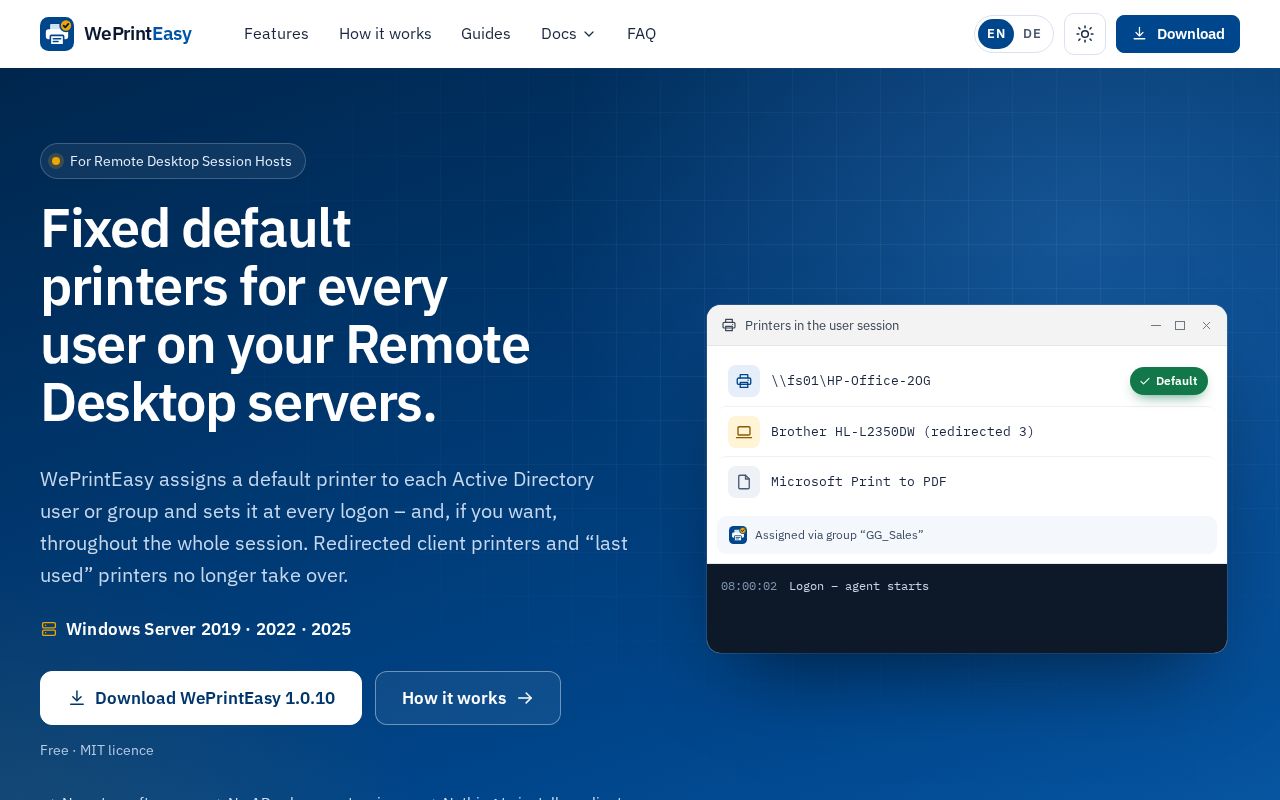Open the Features nav item

276,34
